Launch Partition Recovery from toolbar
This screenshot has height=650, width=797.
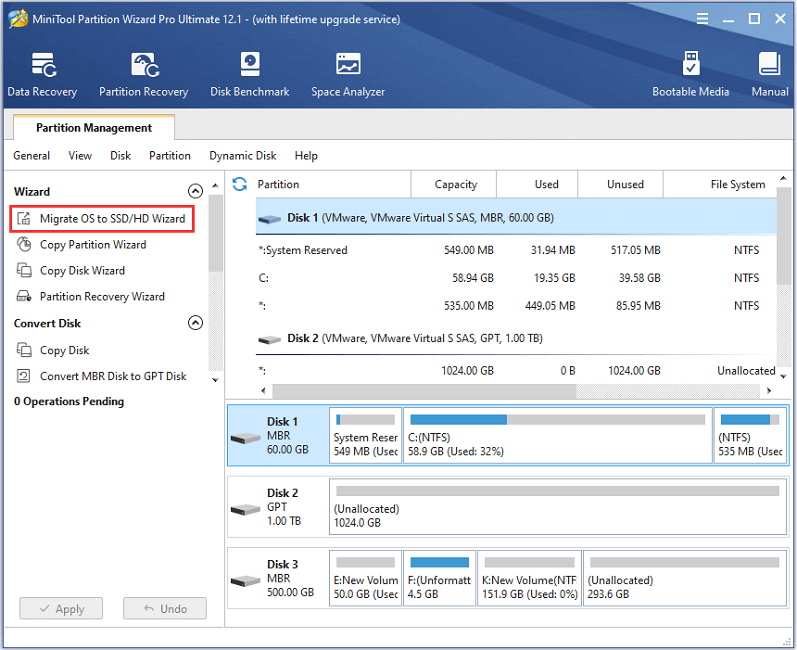tap(143, 74)
